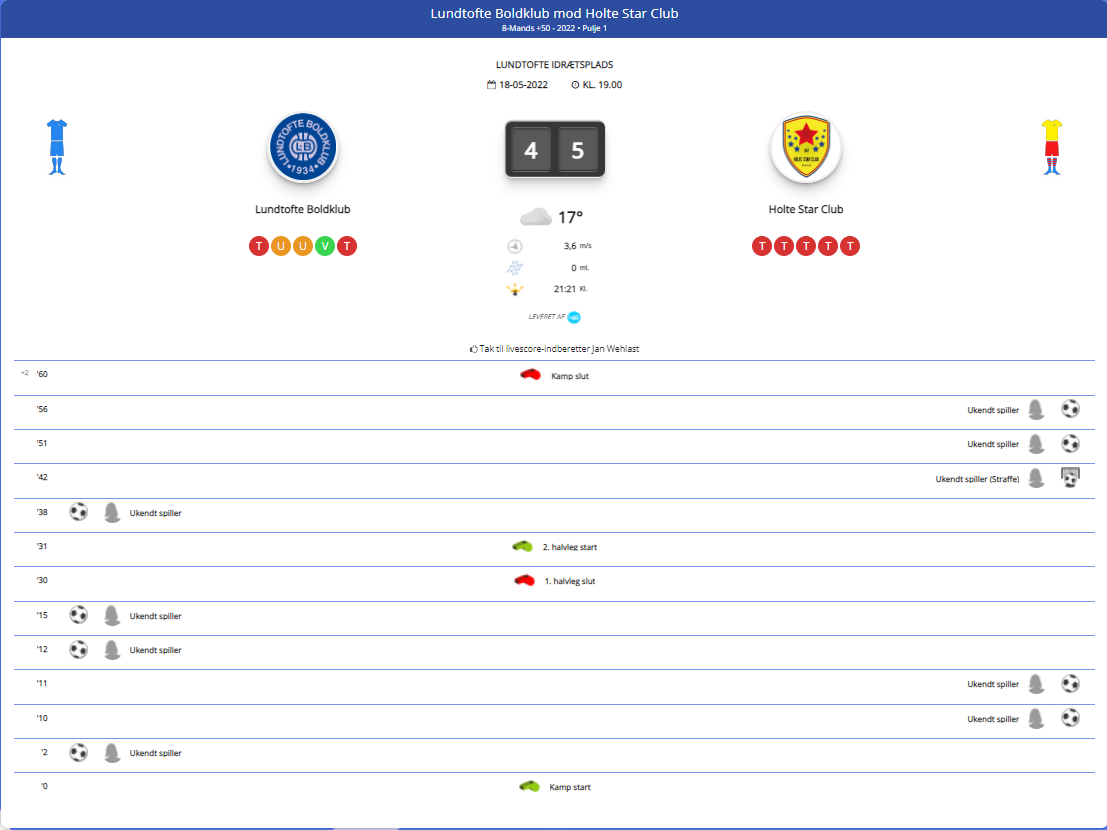Click the first orange U form badge
Screen dimensions: 1107x830
[x=281, y=246]
